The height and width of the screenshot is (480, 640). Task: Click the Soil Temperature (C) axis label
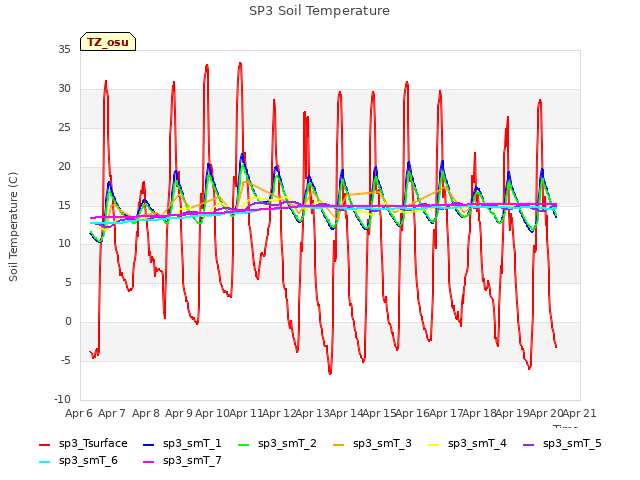(13, 227)
